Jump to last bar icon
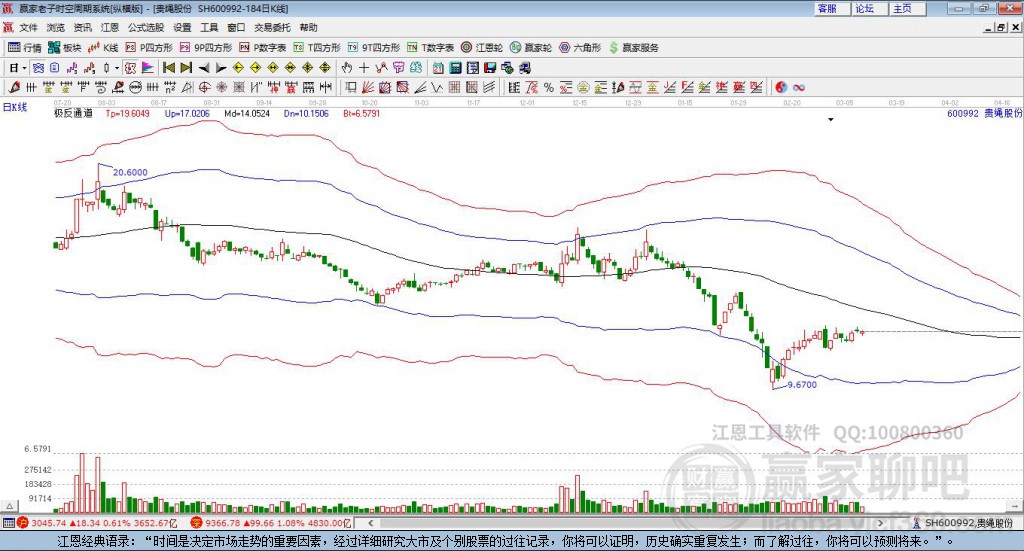This screenshot has height=551, width=1024. pos(186,68)
